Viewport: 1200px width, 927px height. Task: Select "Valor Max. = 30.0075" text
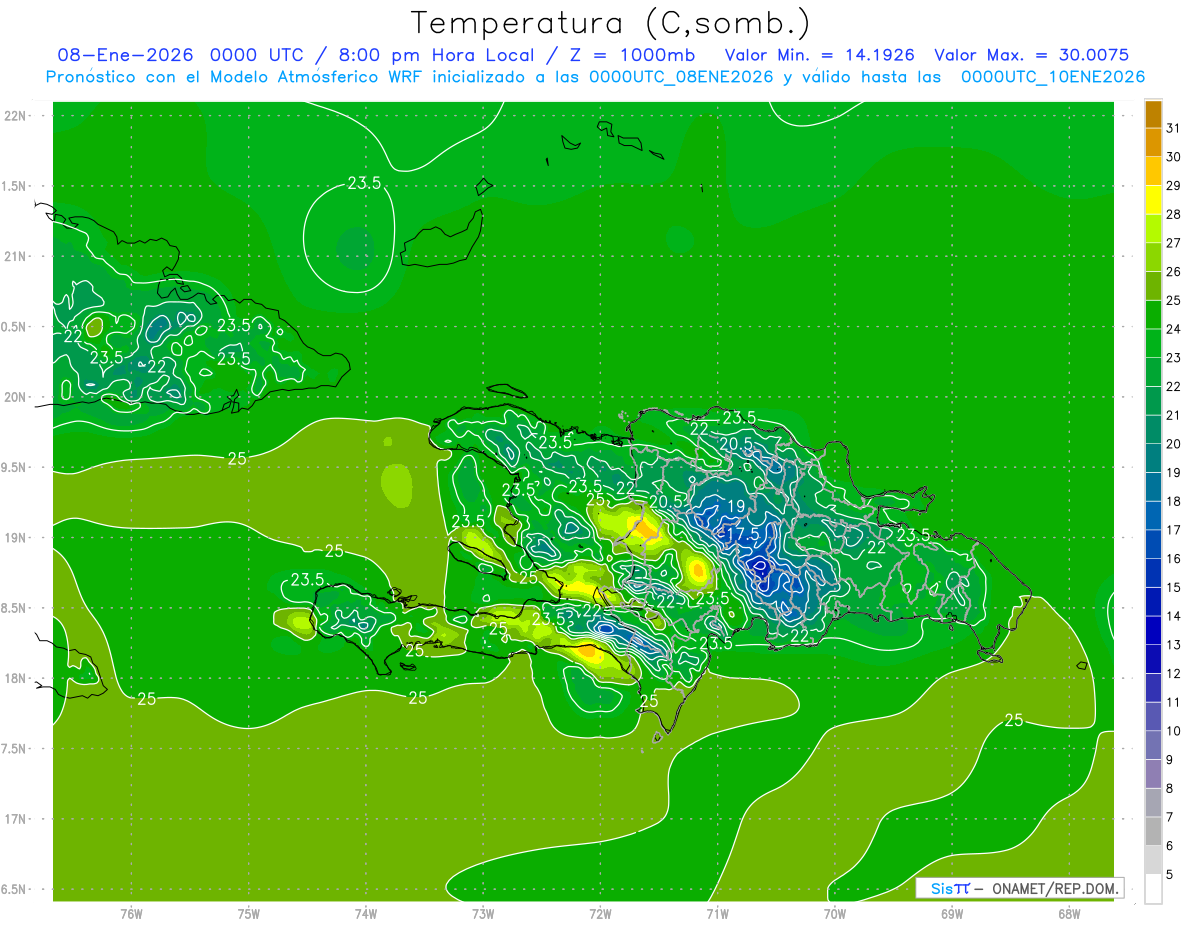pyautogui.click(x=1031, y=55)
